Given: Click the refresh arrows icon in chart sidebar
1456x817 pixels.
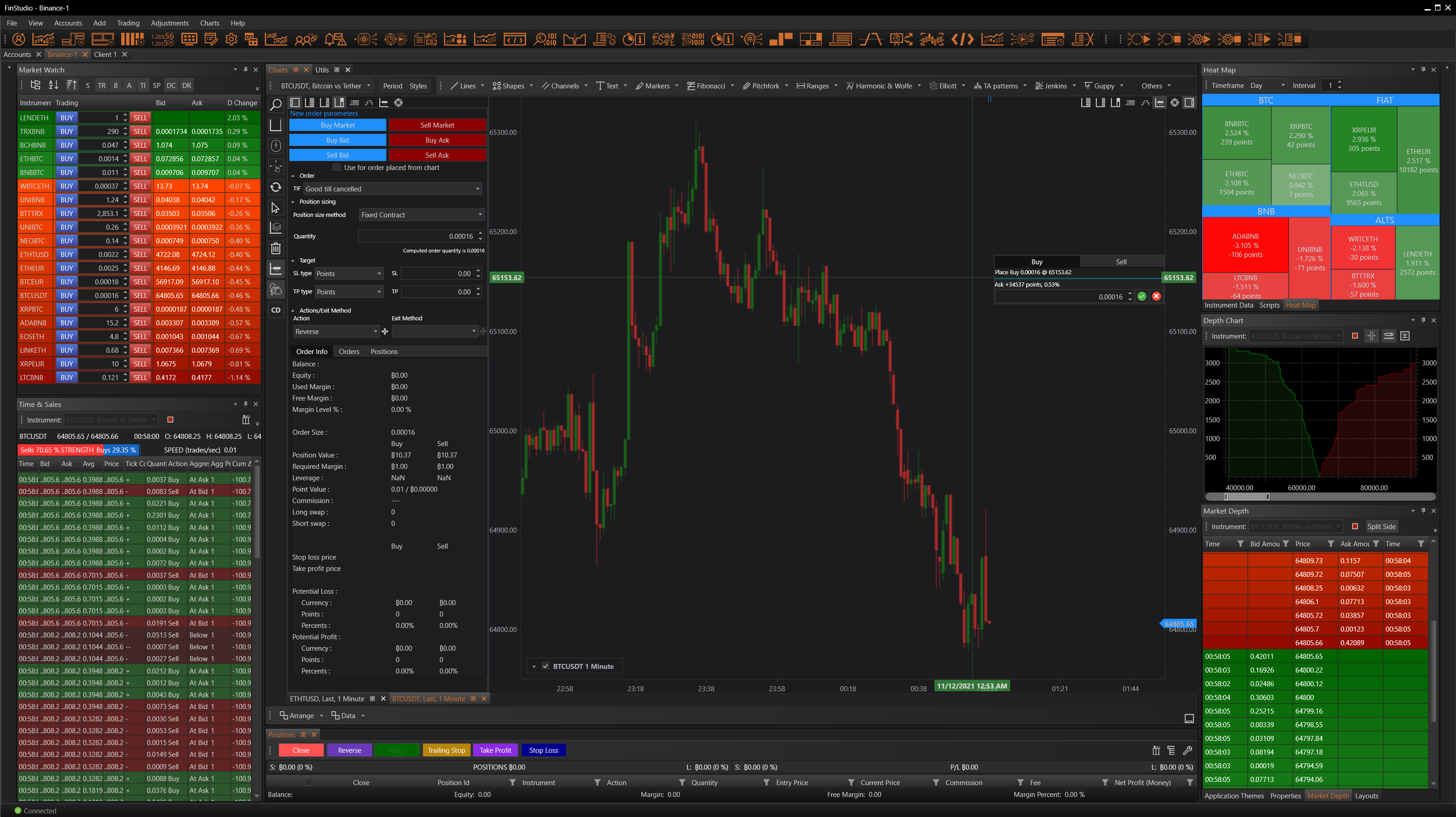Looking at the screenshot, I should (x=276, y=187).
